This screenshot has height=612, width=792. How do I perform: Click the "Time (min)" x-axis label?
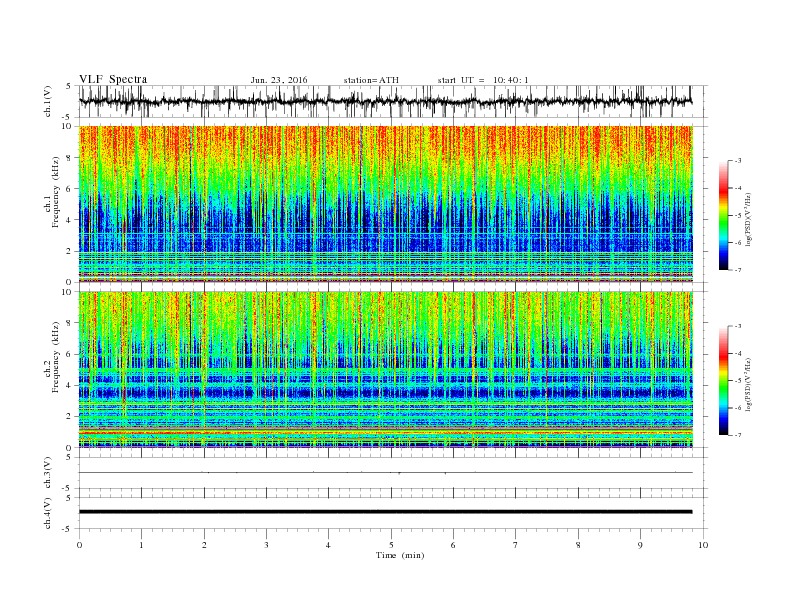pos(400,555)
